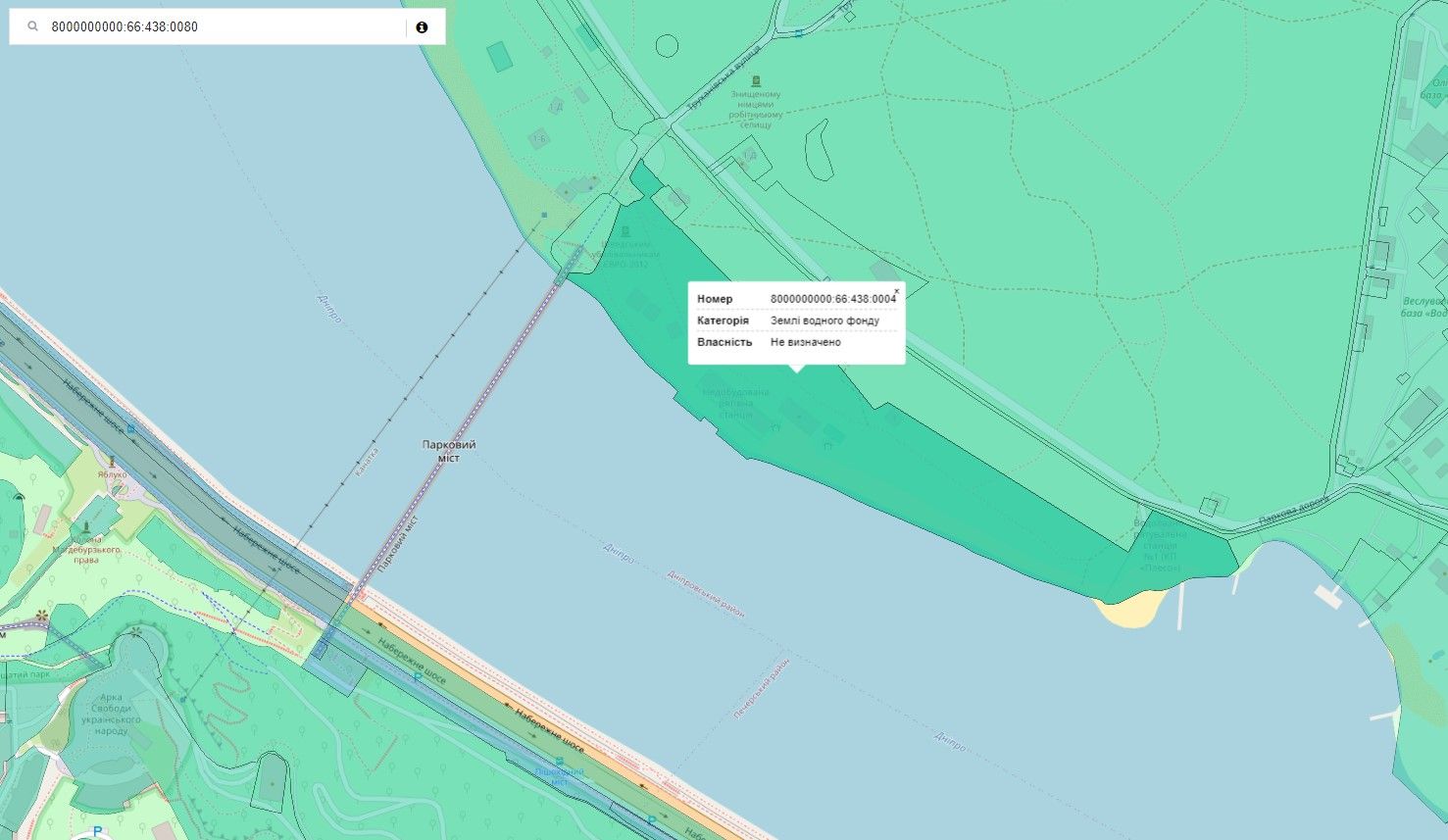Click the Не визначено ownership value
The height and width of the screenshot is (840, 1448).
coord(805,342)
